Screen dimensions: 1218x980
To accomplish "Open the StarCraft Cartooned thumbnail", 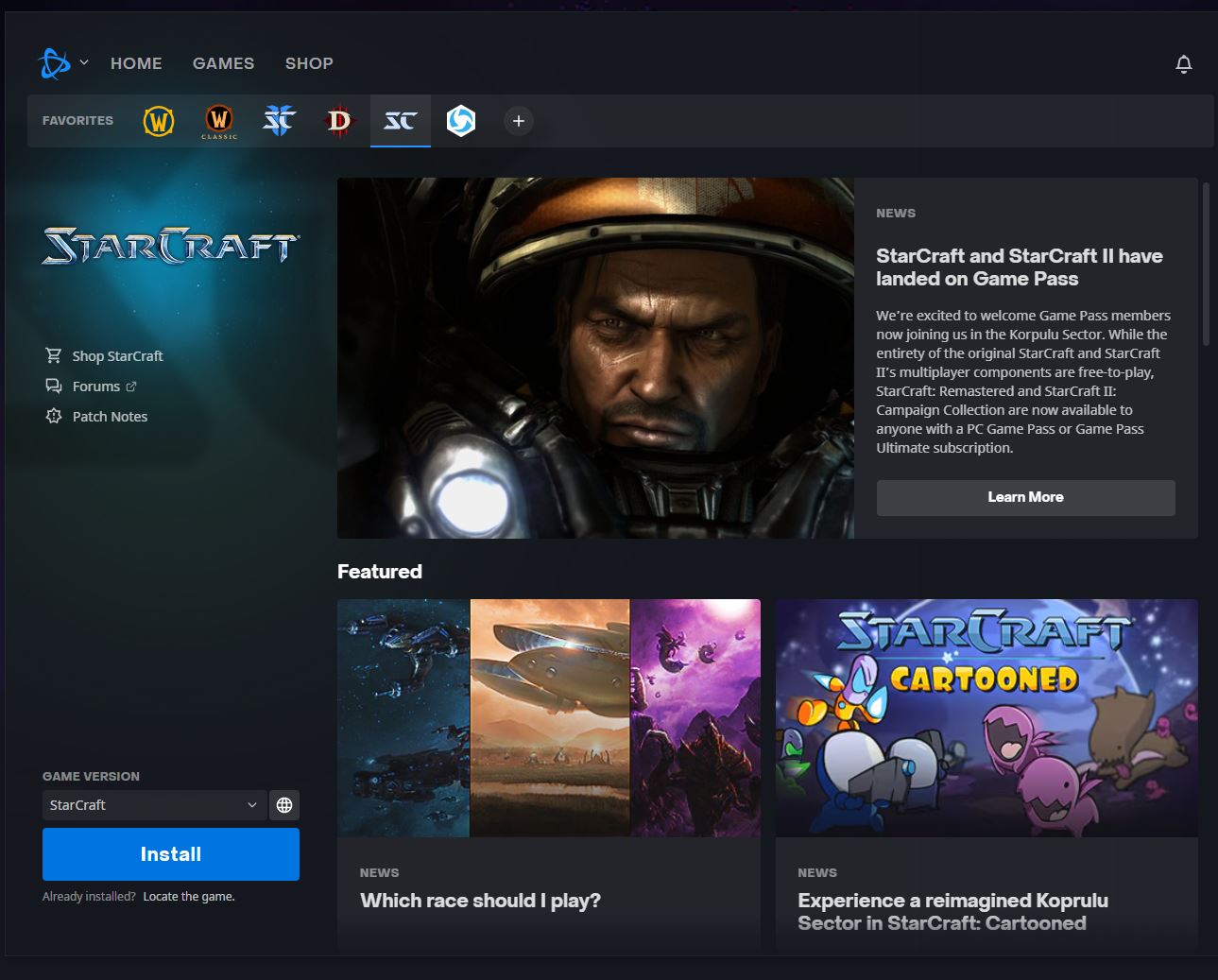I will tap(986, 718).
